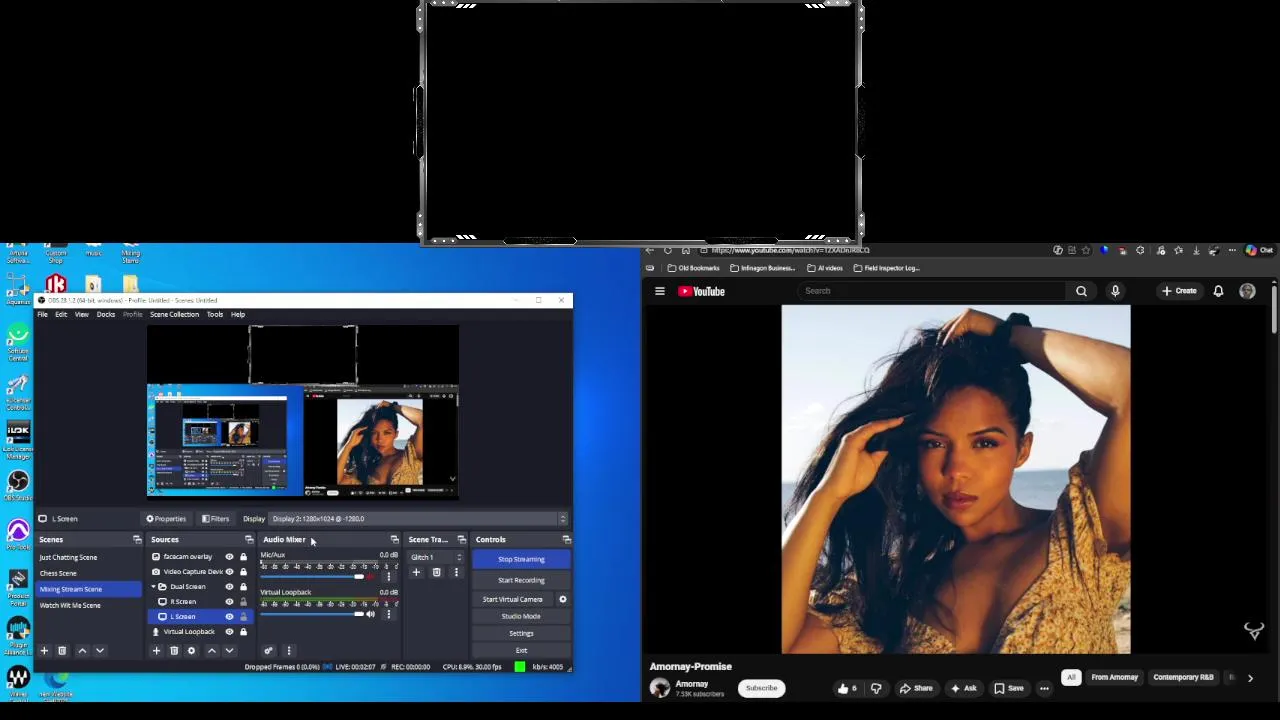Viewport: 1280px width, 720px height.
Task: Hide the R Screen source
Action: click(229, 602)
